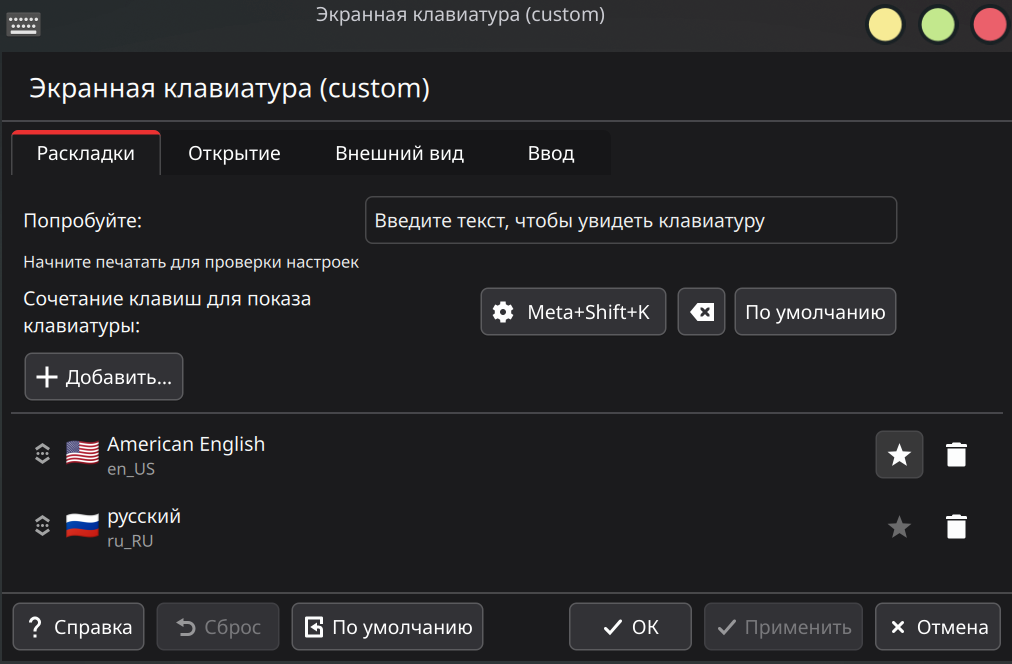The width and height of the screenshot is (1012, 664).
Task: Click drag handle of русский layout
Action: 43,526
